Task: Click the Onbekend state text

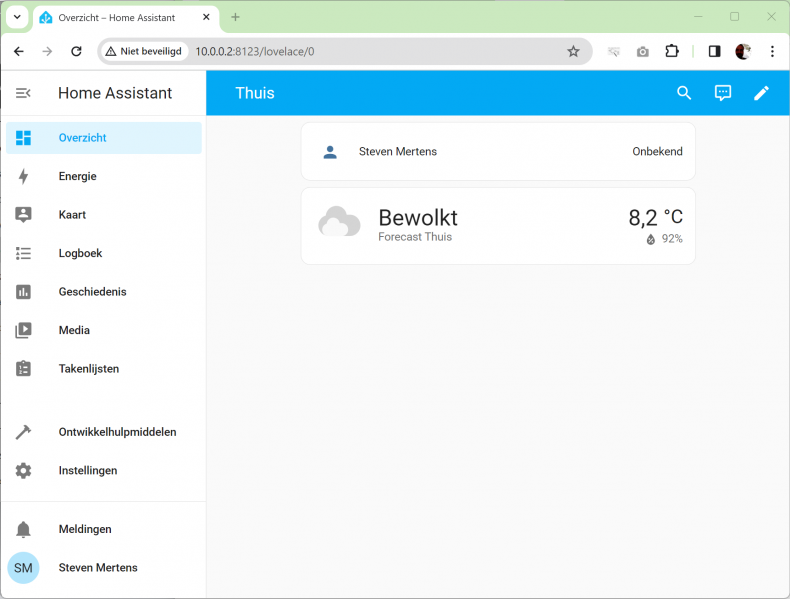Action: click(657, 152)
